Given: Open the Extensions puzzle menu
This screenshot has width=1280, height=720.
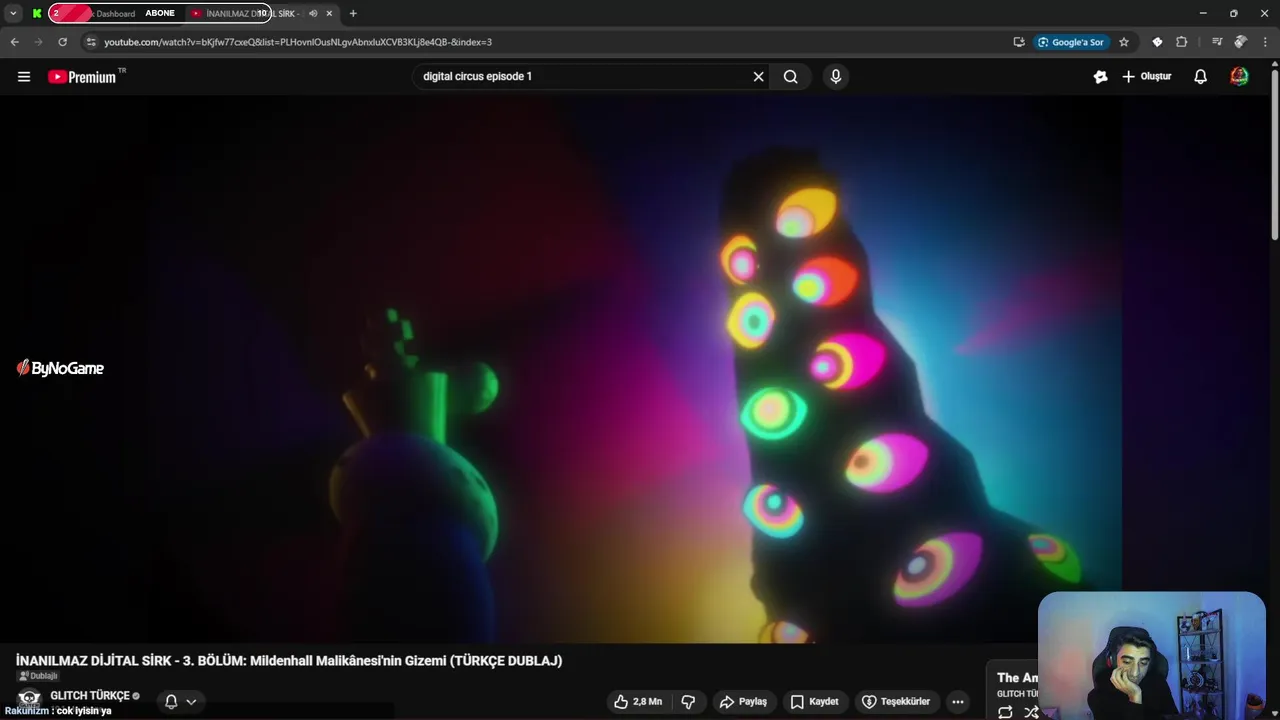Looking at the screenshot, I should (1181, 42).
